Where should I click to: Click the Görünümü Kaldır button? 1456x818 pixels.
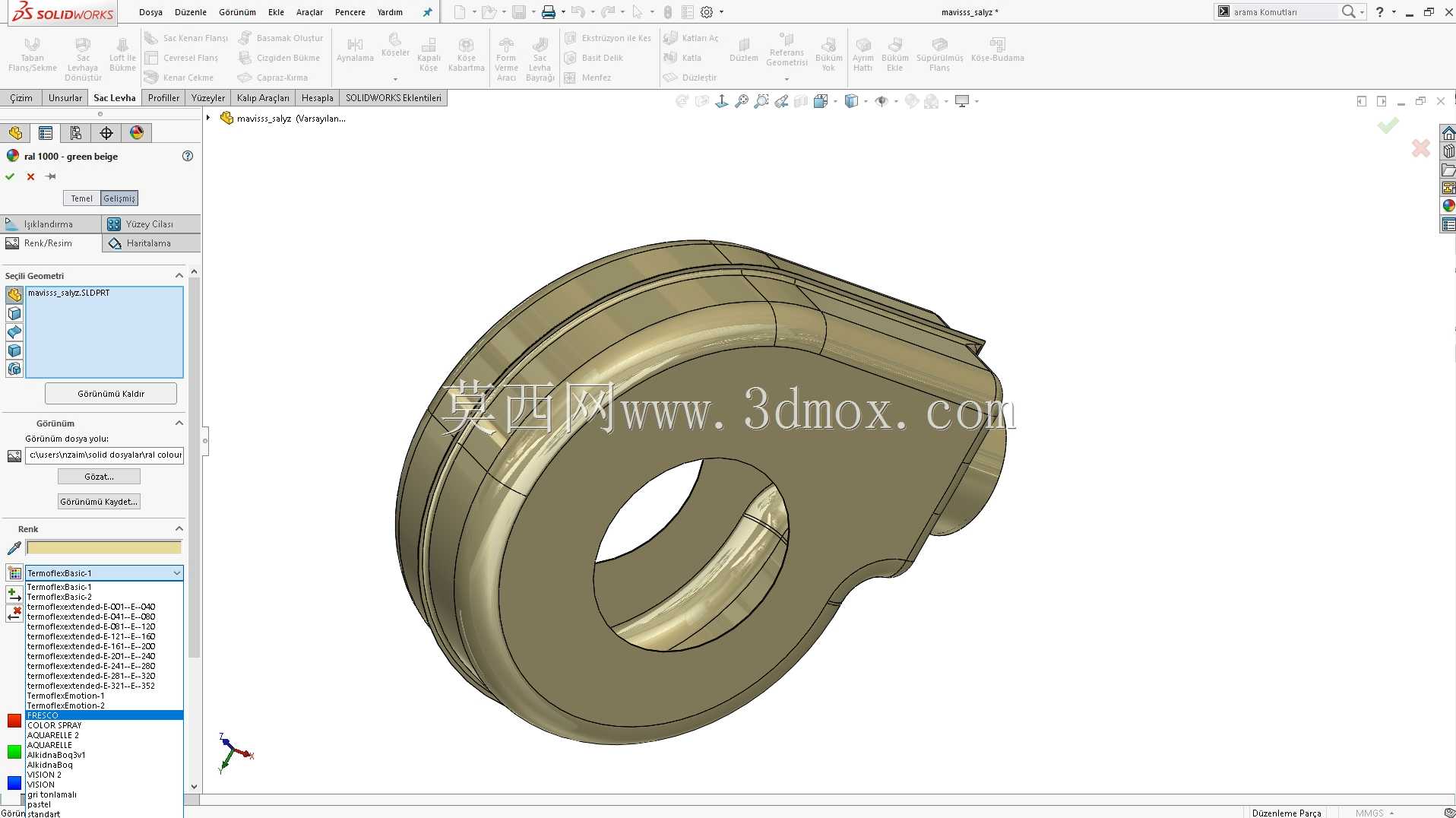(x=111, y=394)
